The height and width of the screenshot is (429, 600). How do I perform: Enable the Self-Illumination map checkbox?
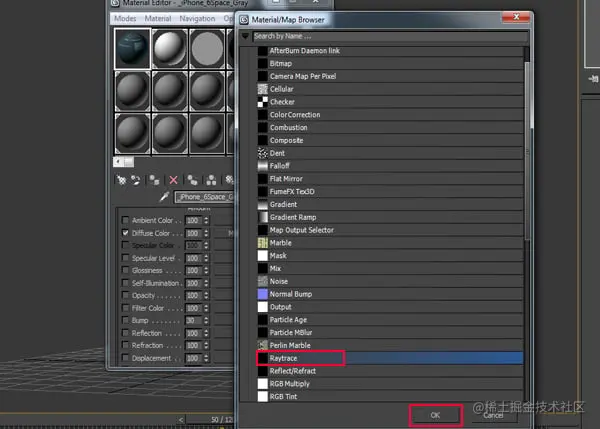125,283
